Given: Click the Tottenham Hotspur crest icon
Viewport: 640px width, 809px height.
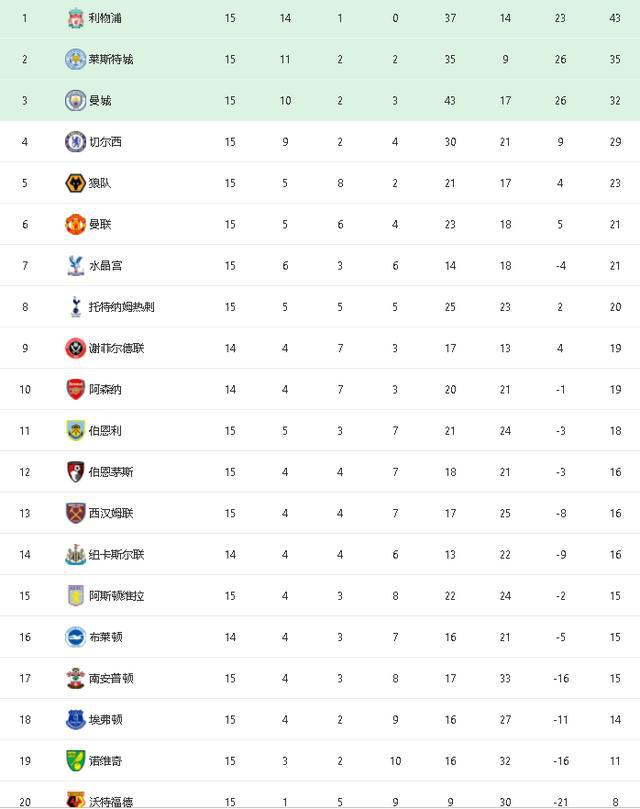Looking at the screenshot, I should 75,306.
